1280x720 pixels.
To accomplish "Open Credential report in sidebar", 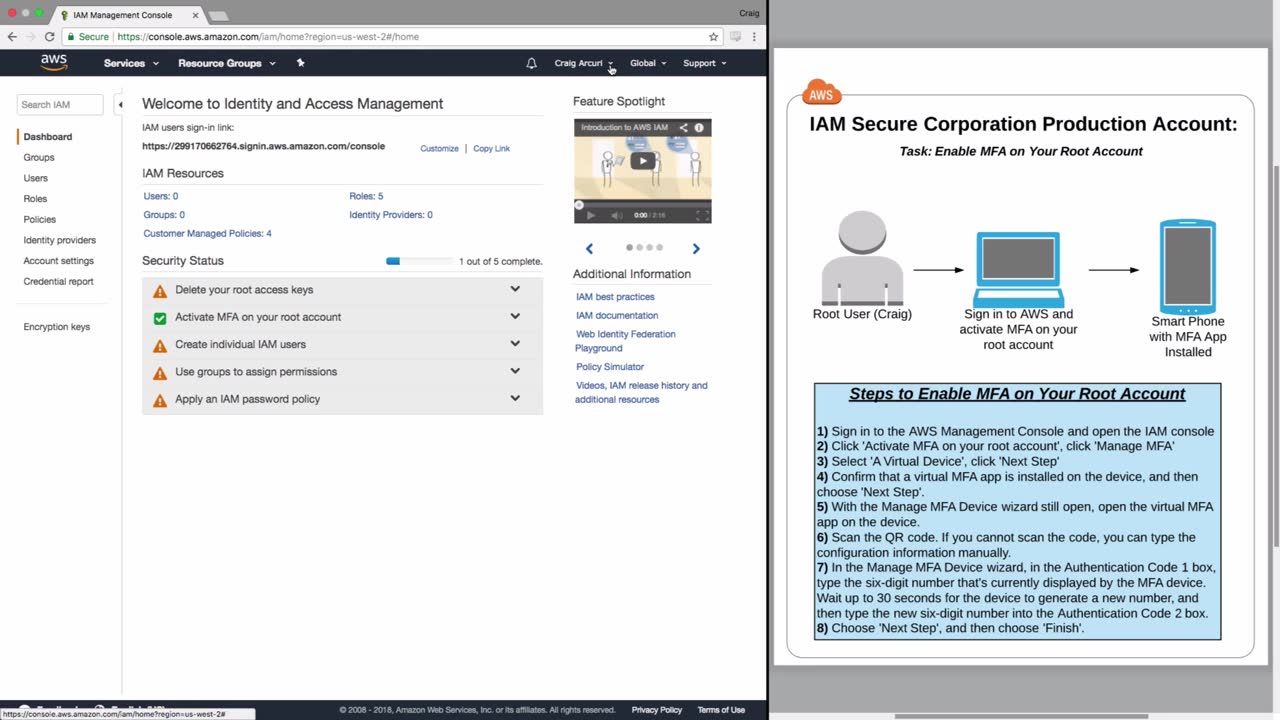I will [59, 282].
